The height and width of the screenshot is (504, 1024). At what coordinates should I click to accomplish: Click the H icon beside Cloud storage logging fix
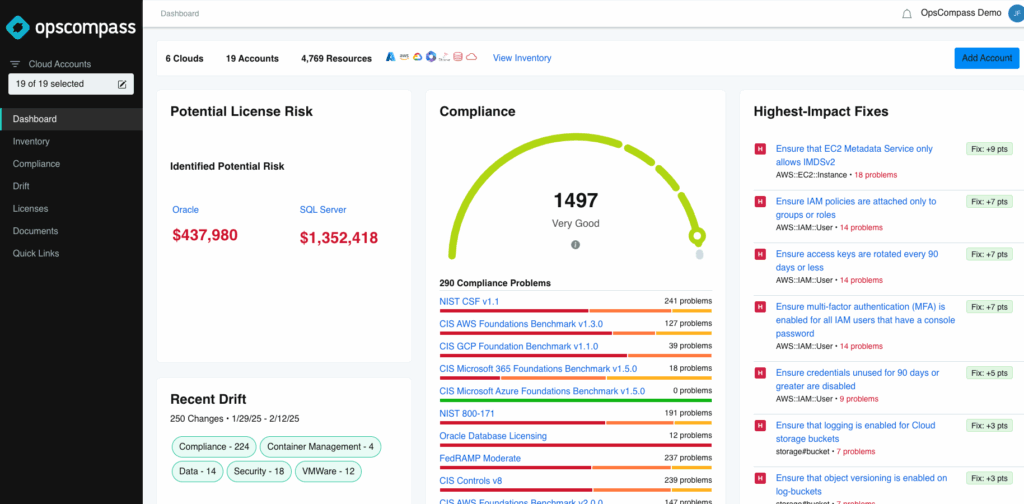tap(760, 425)
